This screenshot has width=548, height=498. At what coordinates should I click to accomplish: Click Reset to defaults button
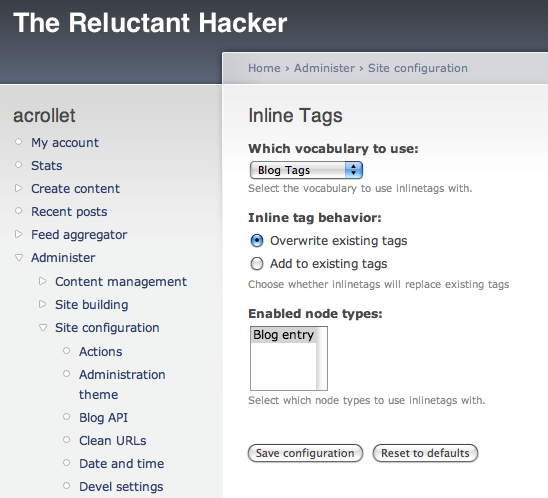click(425, 453)
